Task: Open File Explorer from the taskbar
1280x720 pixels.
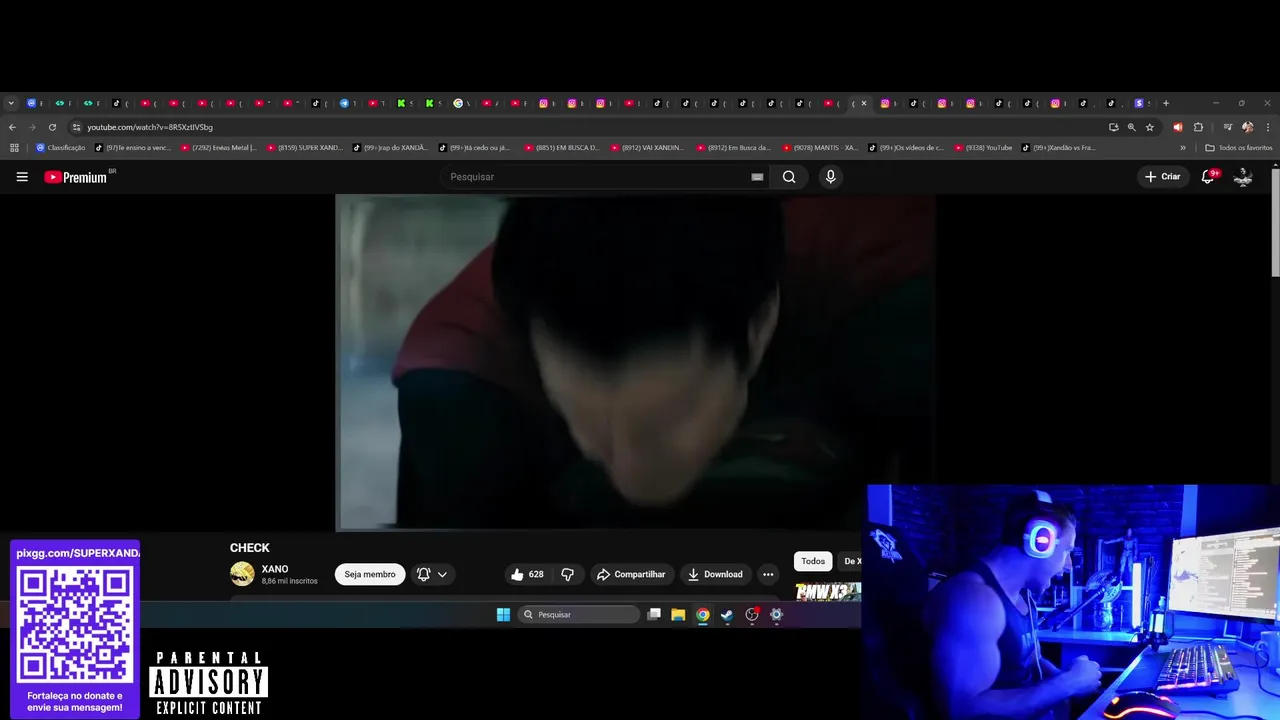Action: point(678,615)
